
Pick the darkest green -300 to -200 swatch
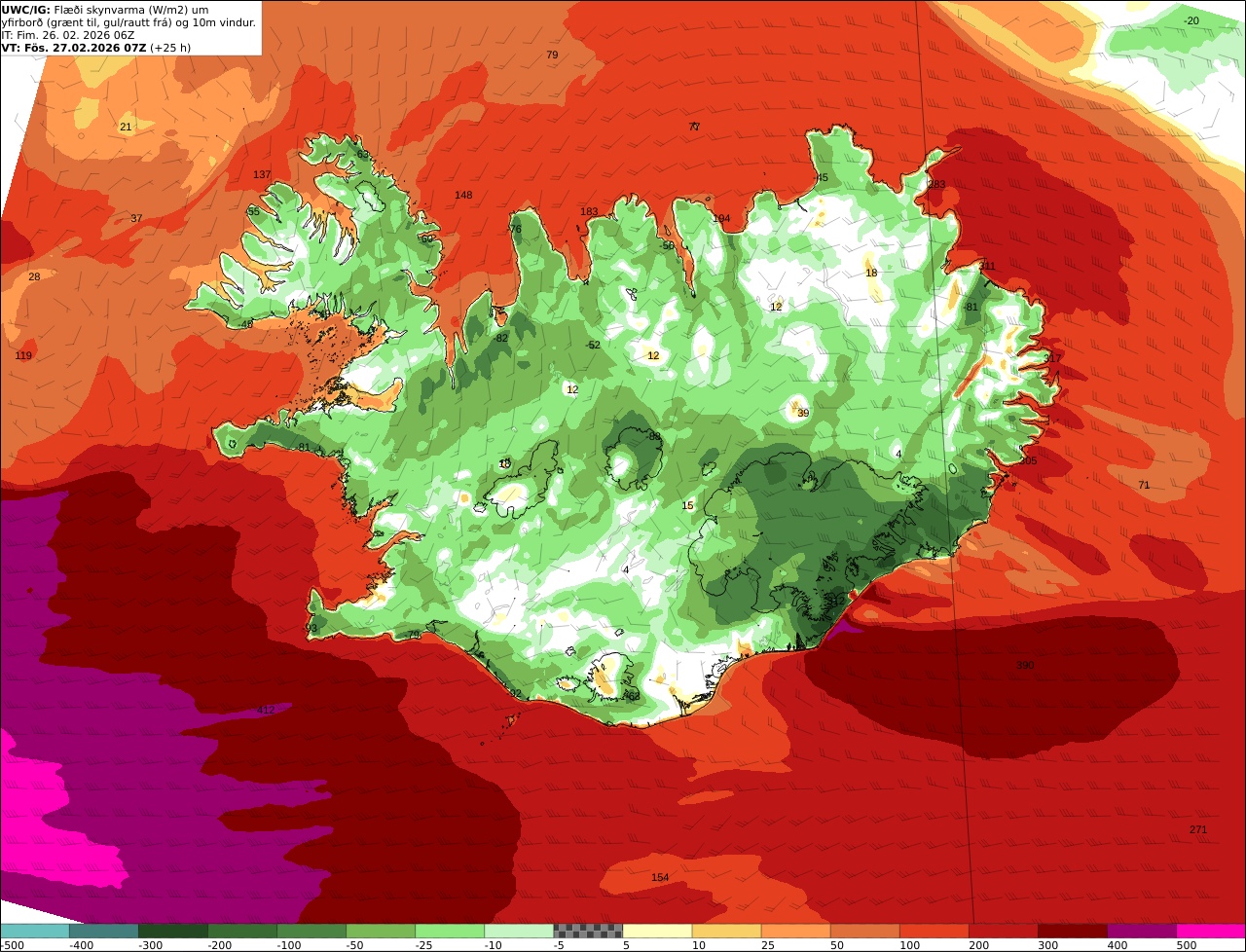173,931
